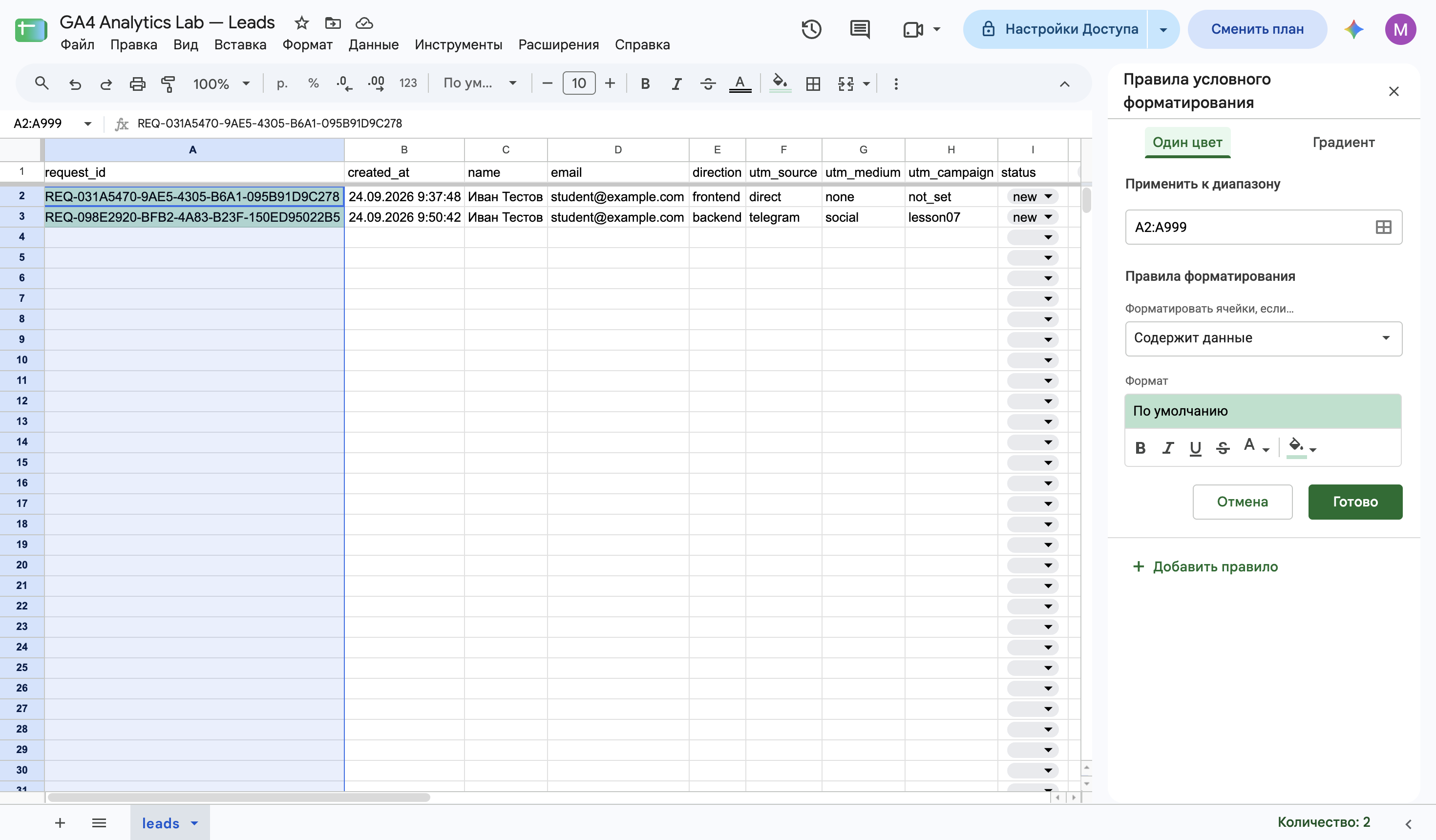This screenshot has height=840, width=1436.
Task: Open the three-dot more toolbar options
Action: tap(896, 84)
